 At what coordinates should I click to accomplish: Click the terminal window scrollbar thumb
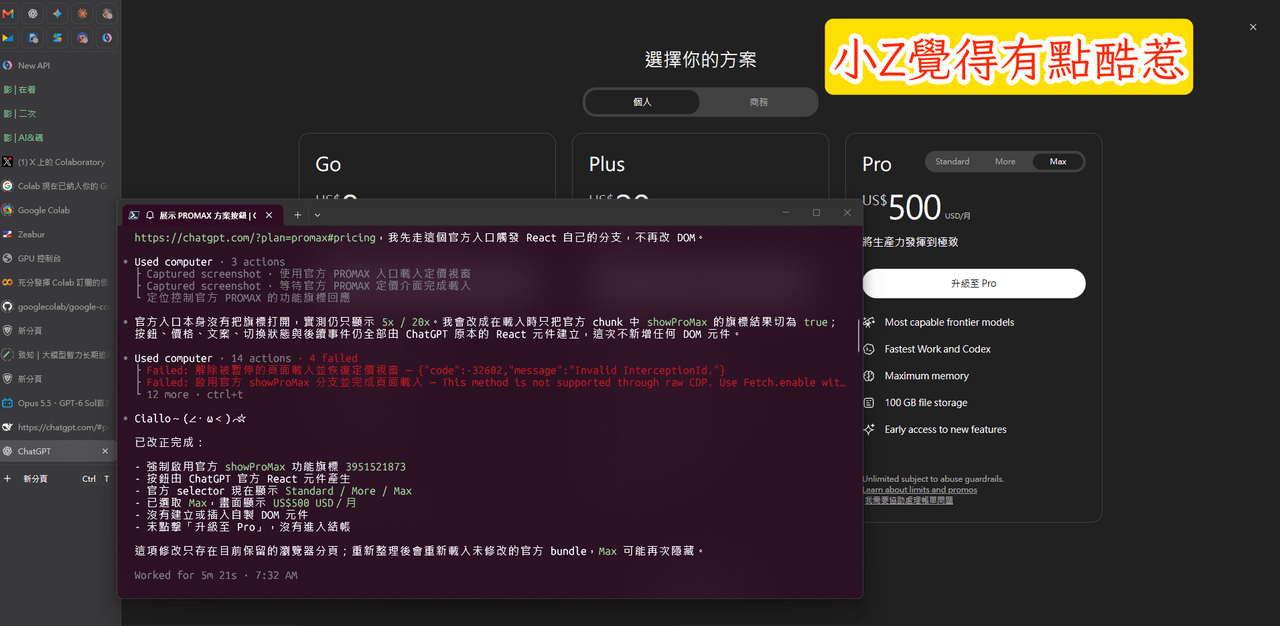pos(859,336)
